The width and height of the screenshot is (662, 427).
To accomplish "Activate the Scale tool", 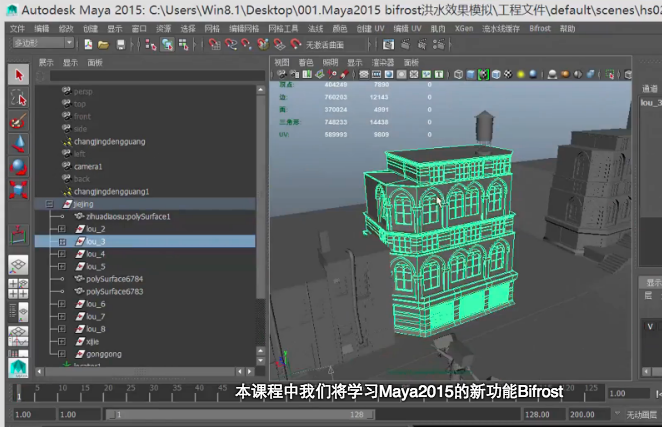I will 18,189.
